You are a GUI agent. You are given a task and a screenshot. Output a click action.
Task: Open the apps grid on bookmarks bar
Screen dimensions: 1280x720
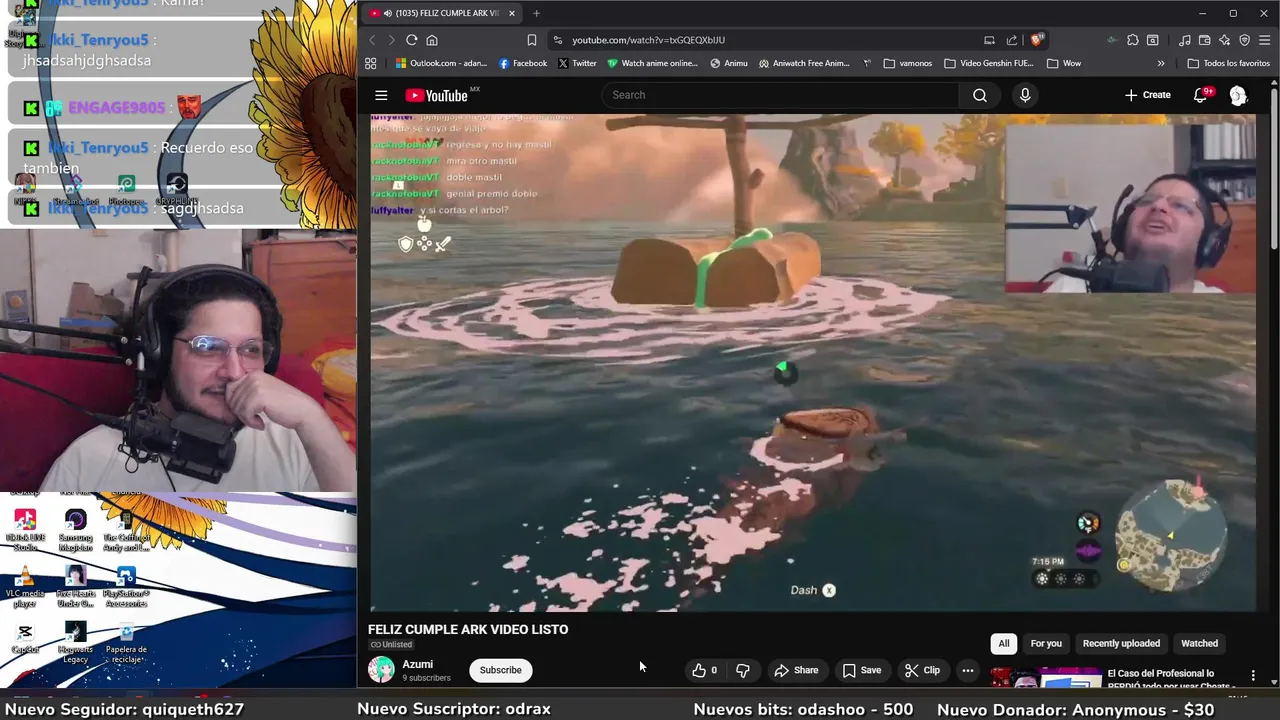[x=370, y=63]
